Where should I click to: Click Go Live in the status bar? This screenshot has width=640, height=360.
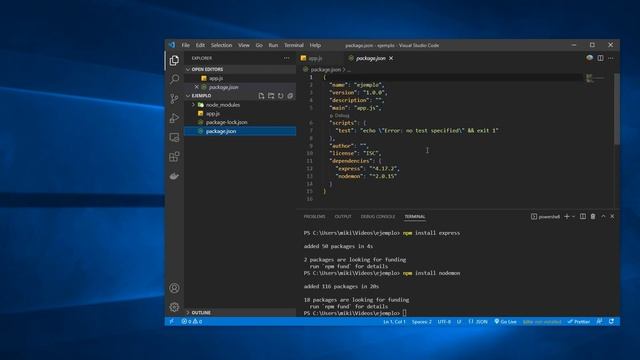pyautogui.click(x=505, y=322)
